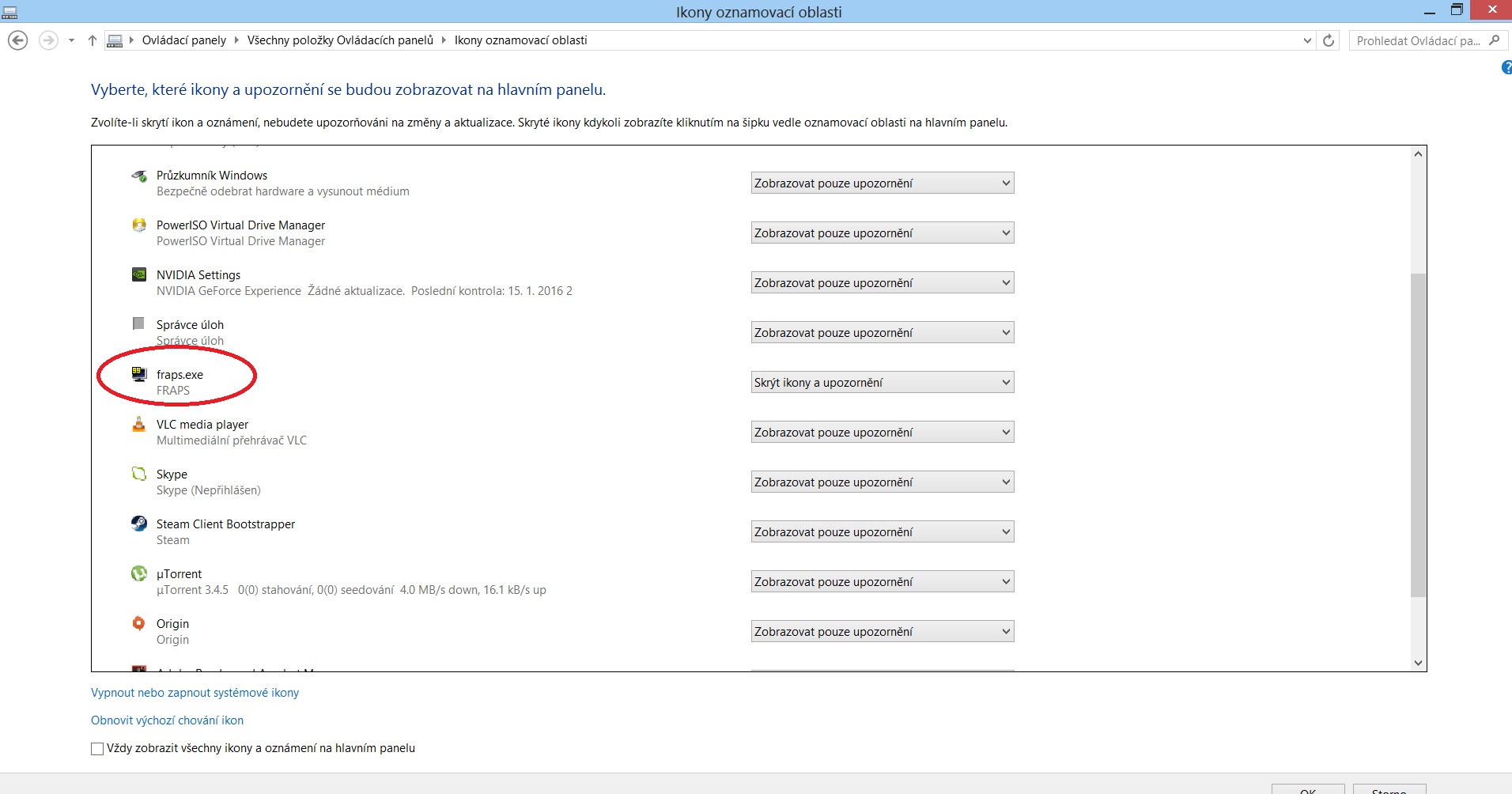
Task: Click the list scrollbar thumb
Action: pos(1418,435)
